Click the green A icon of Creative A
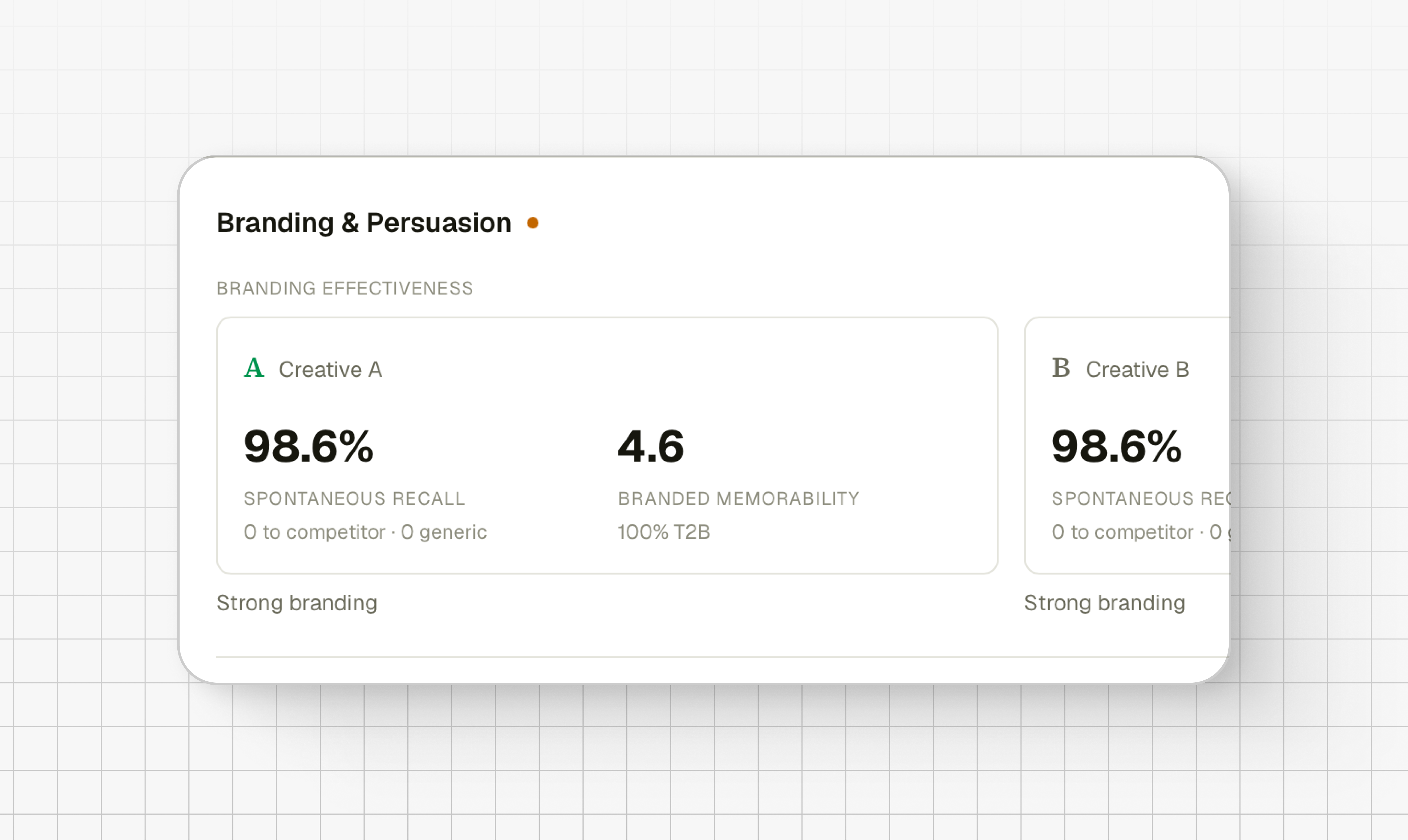The width and height of the screenshot is (1408, 840). point(254,368)
